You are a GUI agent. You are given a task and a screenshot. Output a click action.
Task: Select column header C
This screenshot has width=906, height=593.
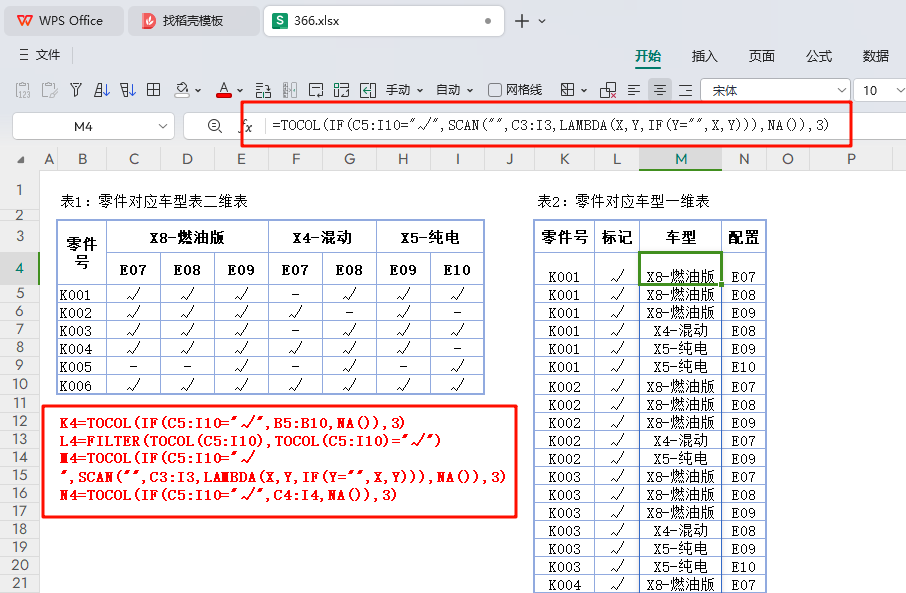click(133, 159)
